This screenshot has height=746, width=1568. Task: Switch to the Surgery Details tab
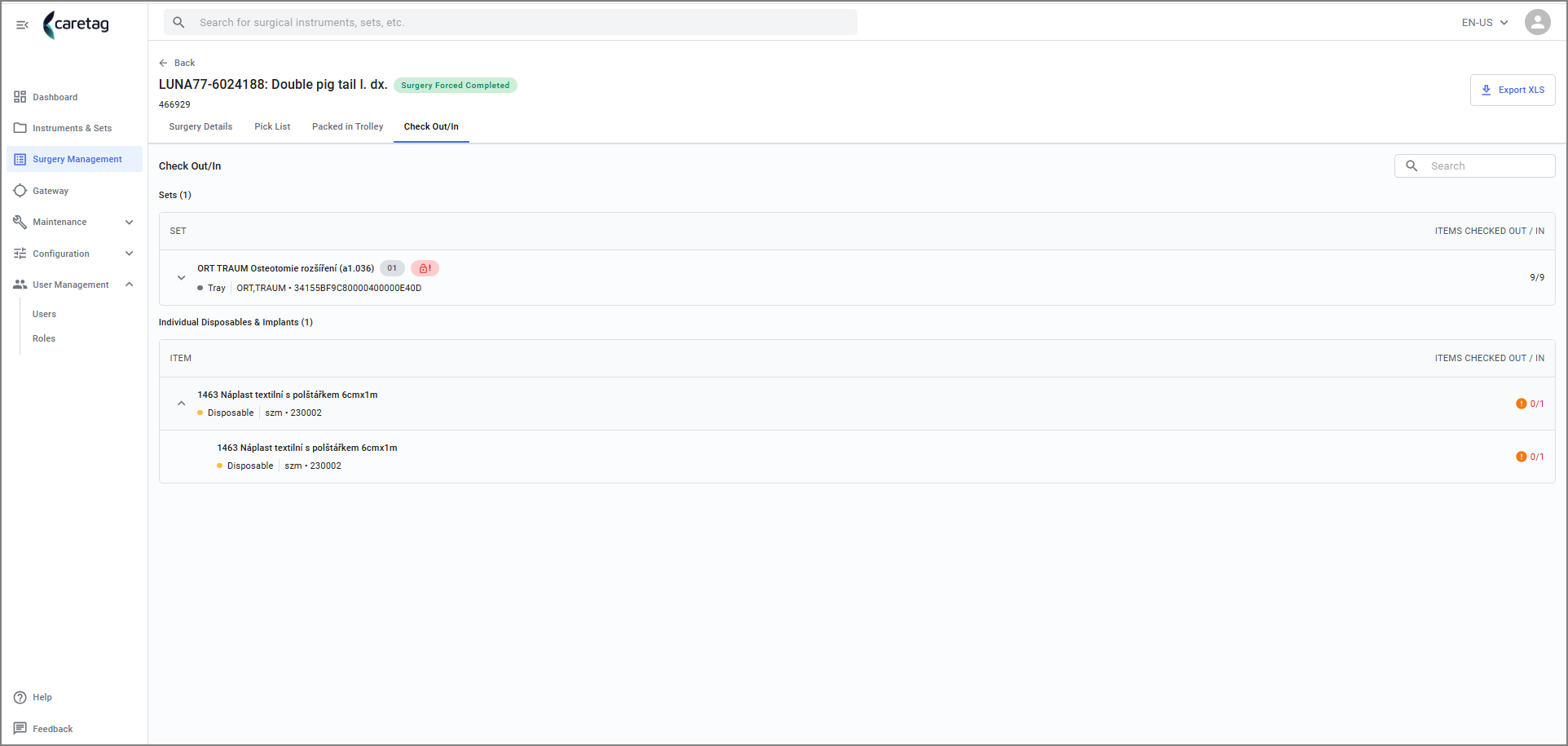(x=200, y=126)
